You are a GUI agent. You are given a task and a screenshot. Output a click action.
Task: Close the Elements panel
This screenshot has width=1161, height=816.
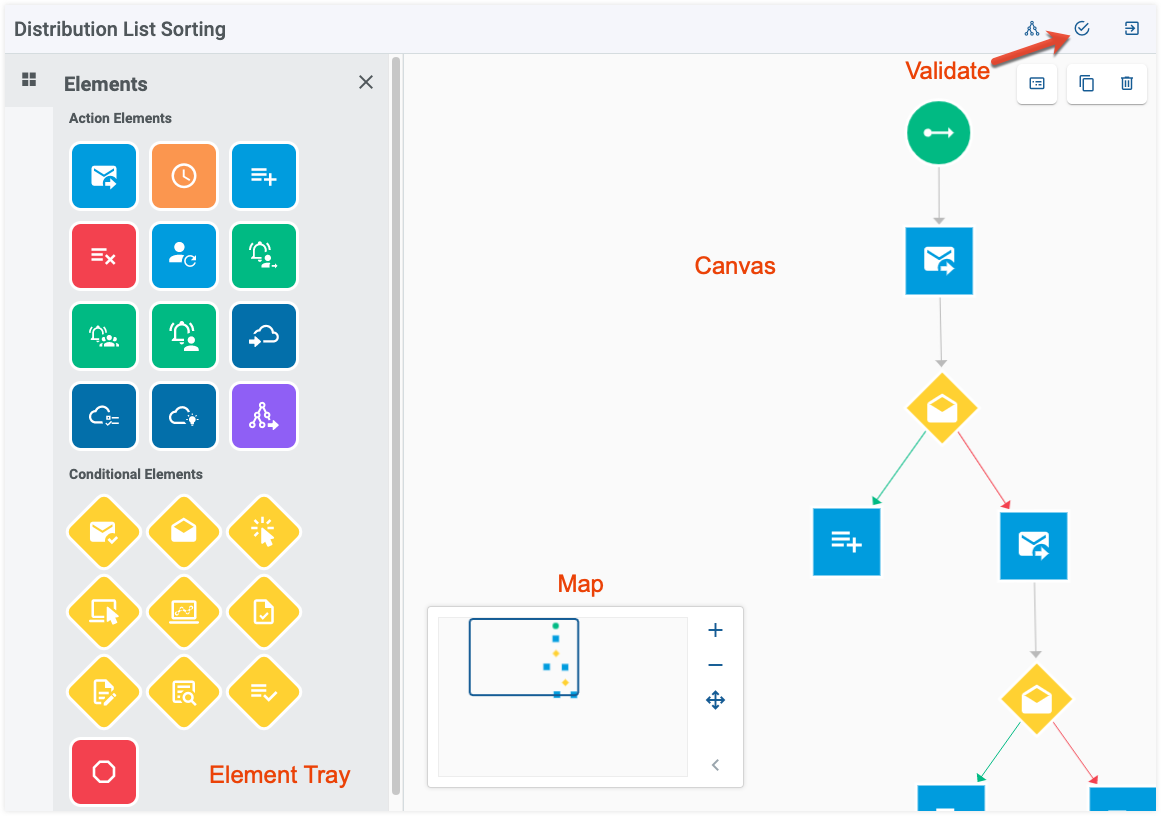366,82
